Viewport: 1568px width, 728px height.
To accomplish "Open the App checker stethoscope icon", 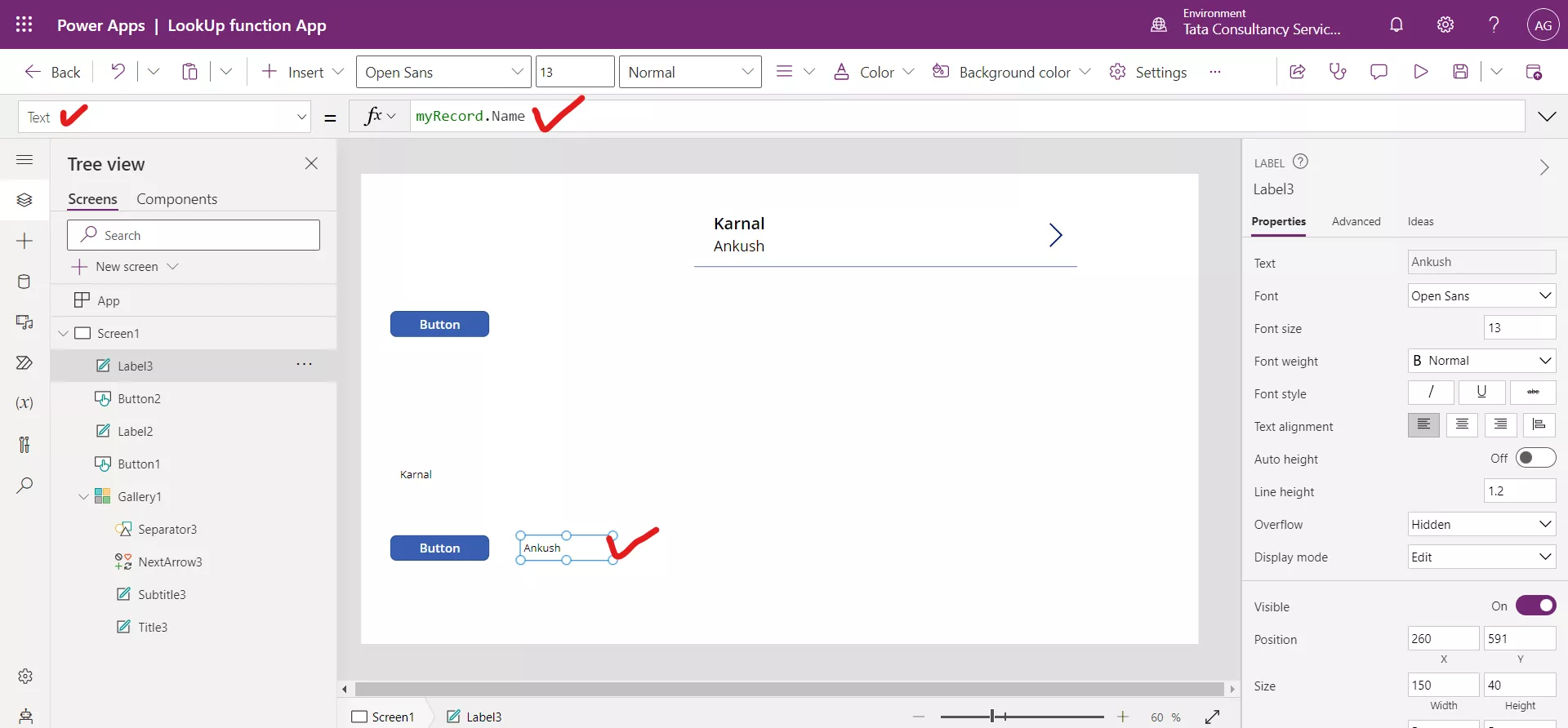I will click(x=1338, y=72).
